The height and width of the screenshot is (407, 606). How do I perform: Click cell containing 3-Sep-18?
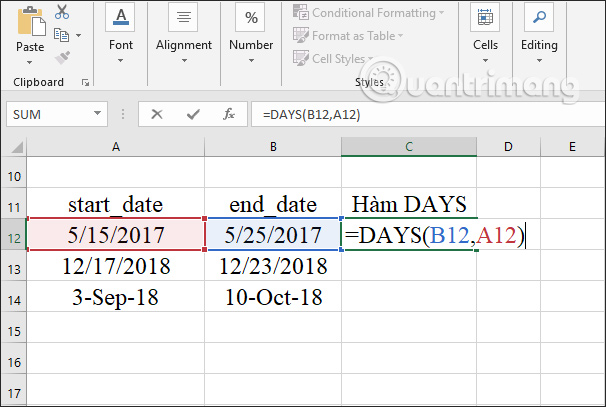[x=116, y=297]
